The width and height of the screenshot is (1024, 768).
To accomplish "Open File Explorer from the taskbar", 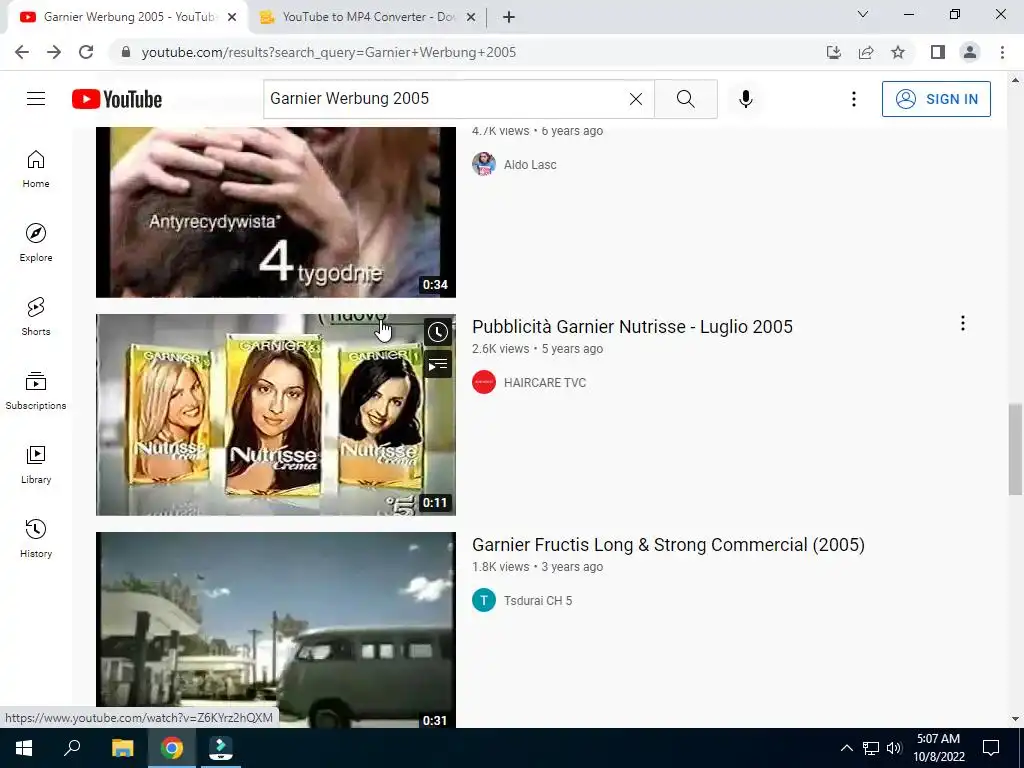I will (122, 748).
